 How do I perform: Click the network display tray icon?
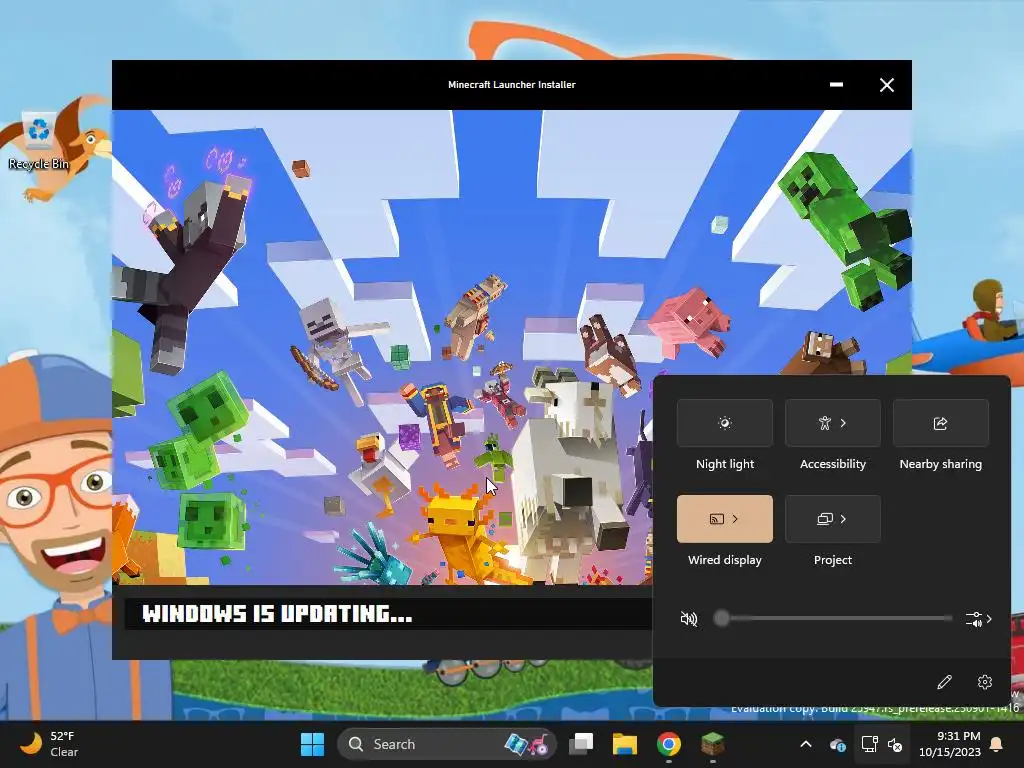click(x=869, y=744)
